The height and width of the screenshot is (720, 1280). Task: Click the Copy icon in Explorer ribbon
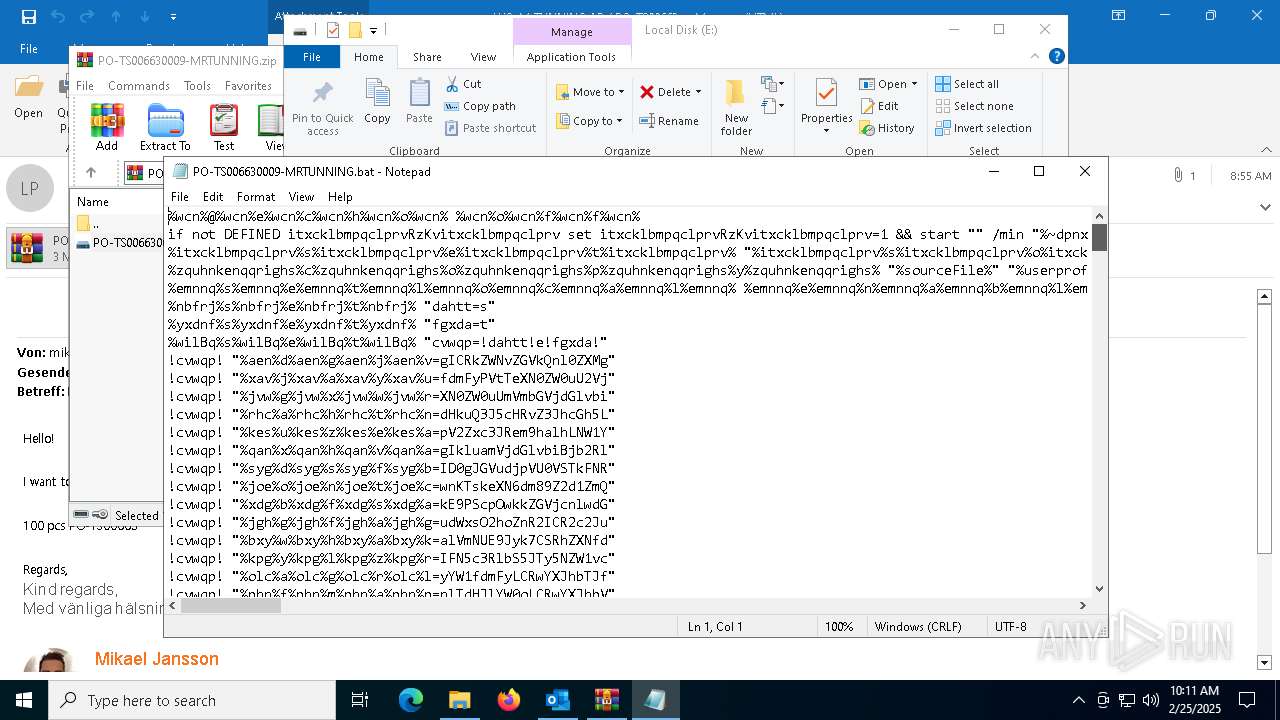point(377,101)
